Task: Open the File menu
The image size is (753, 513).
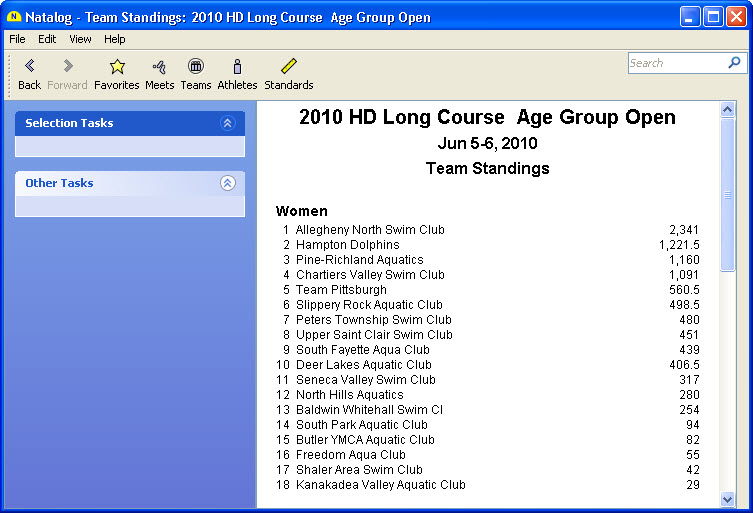Action: click(17, 39)
